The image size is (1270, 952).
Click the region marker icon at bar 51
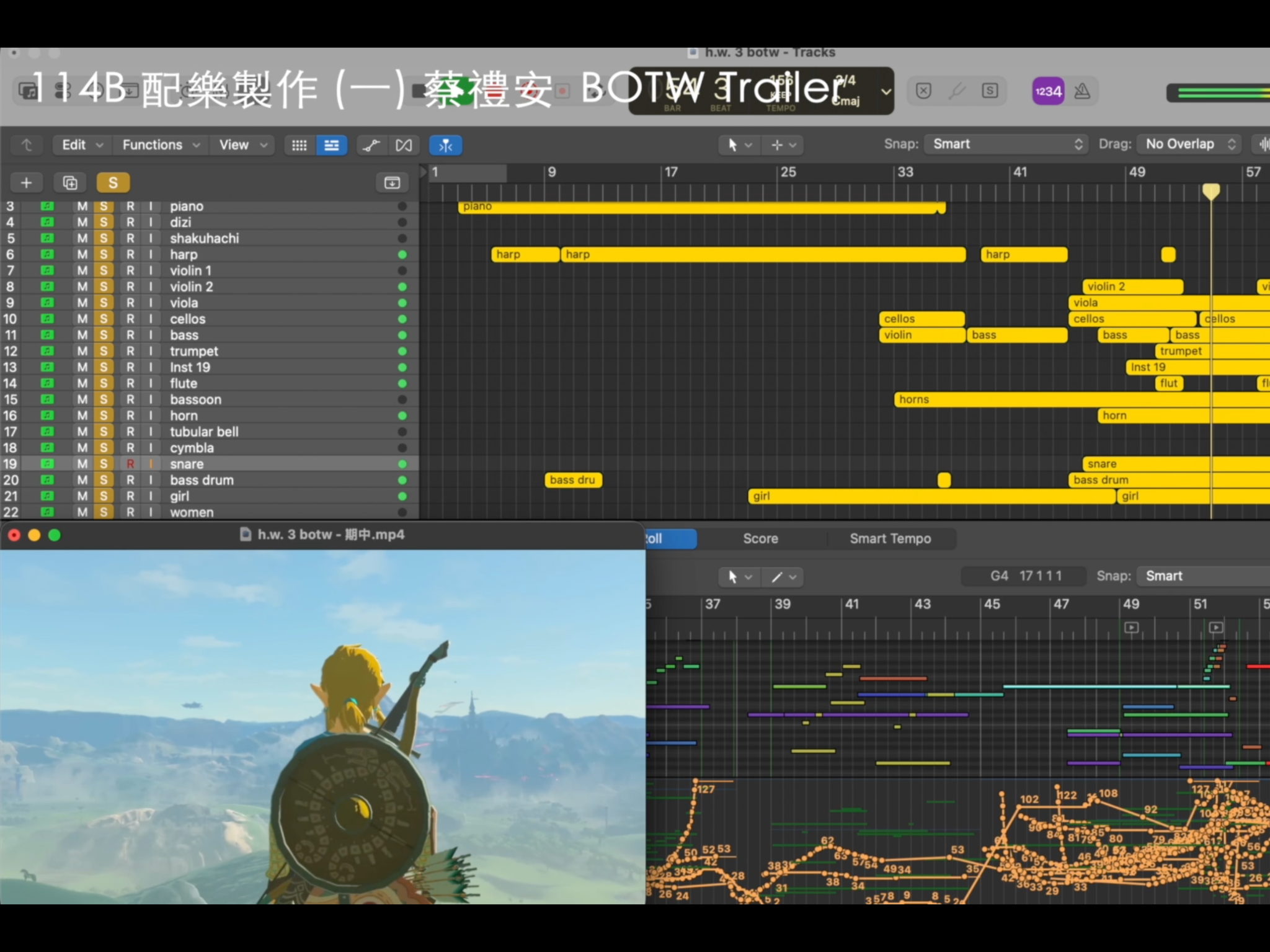tap(1216, 628)
